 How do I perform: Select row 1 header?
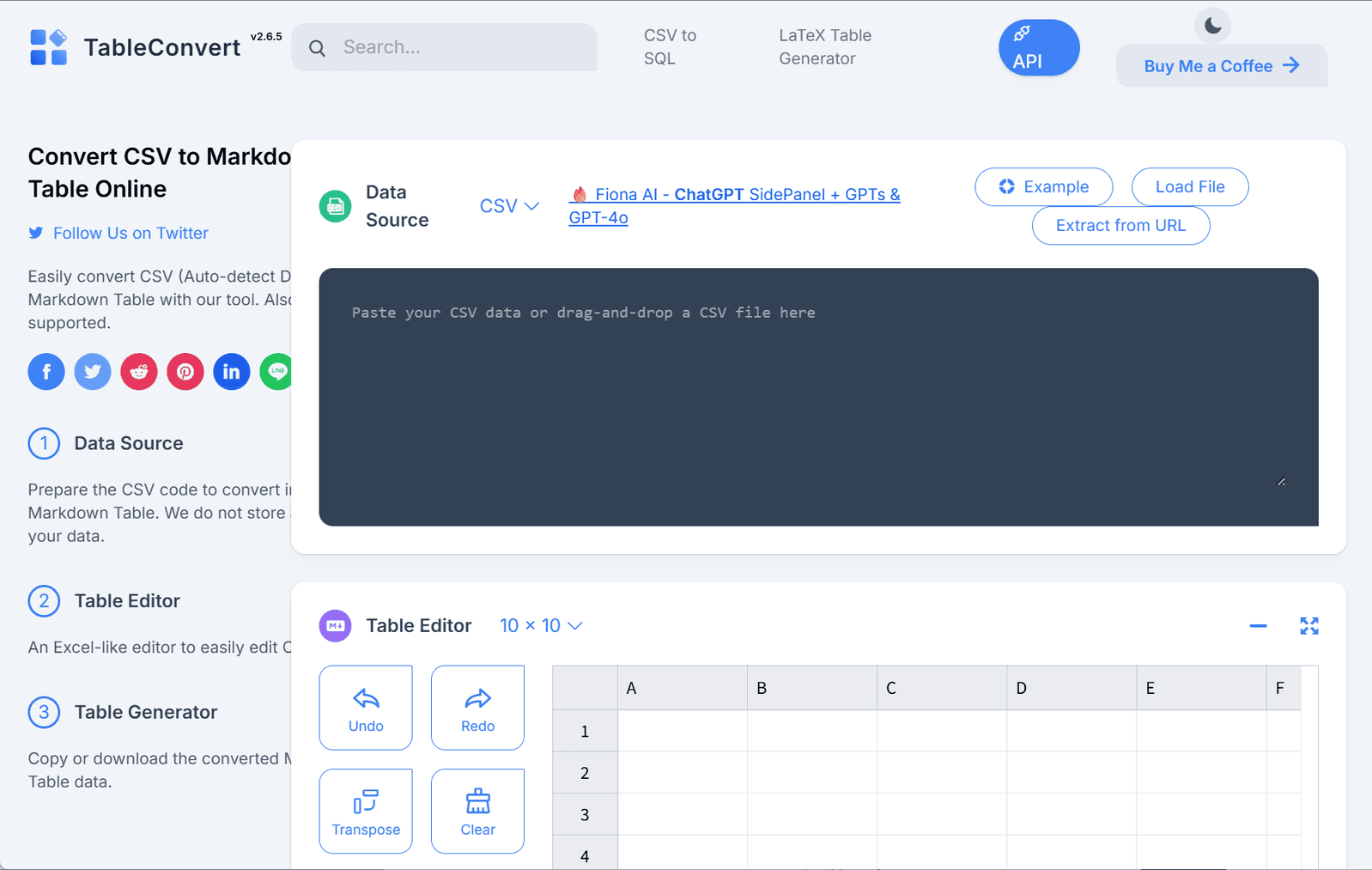point(585,731)
